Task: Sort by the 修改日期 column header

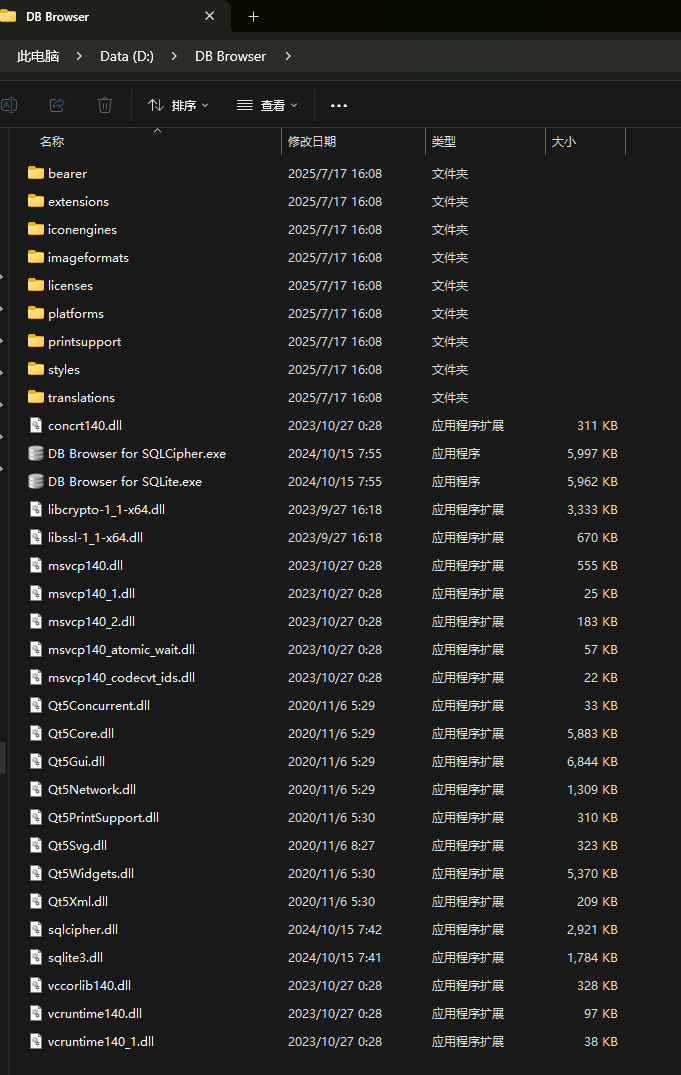Action: 312,142
